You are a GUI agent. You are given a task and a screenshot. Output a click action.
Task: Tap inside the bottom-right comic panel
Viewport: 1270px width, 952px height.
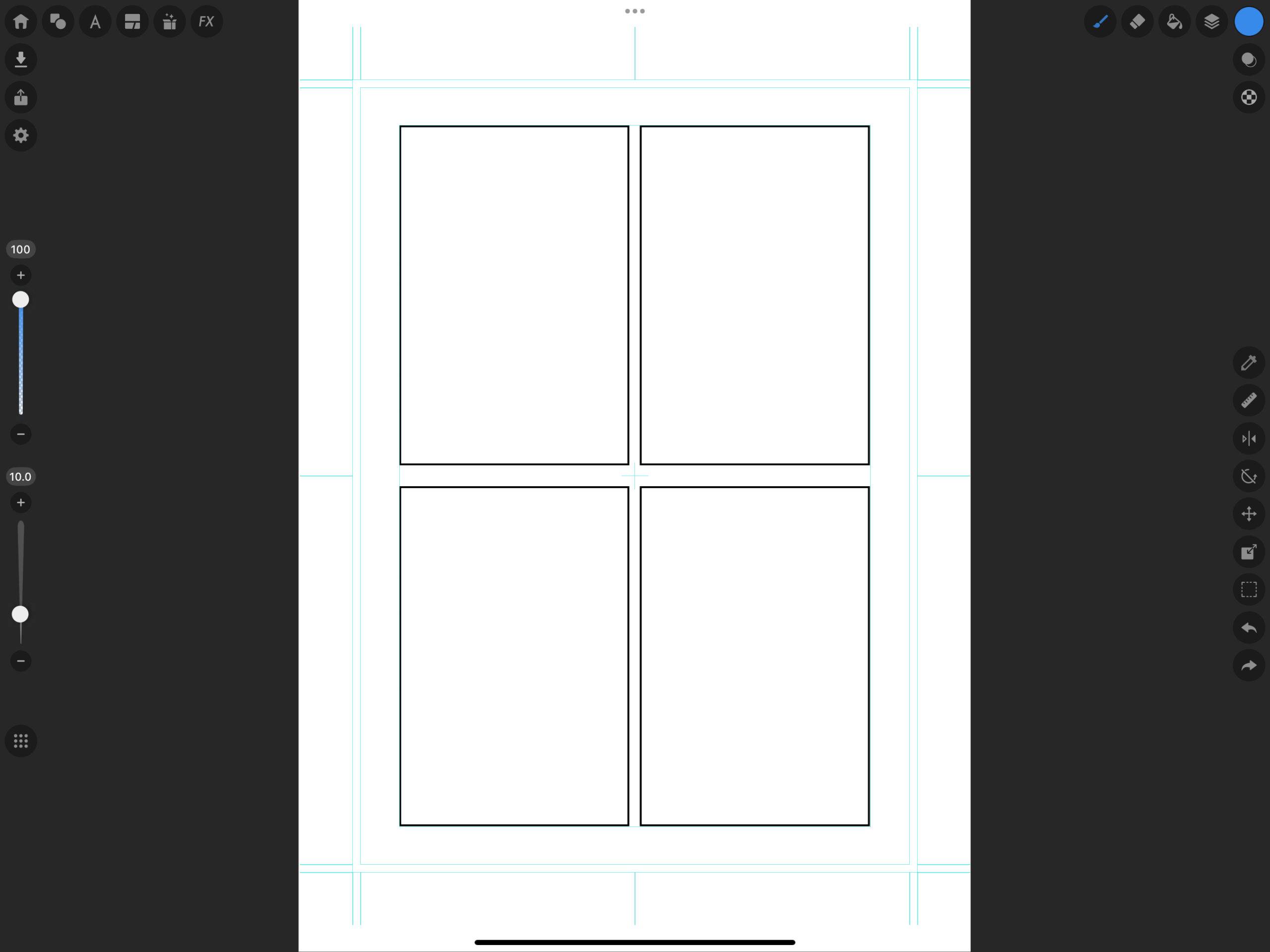(755, 656)
